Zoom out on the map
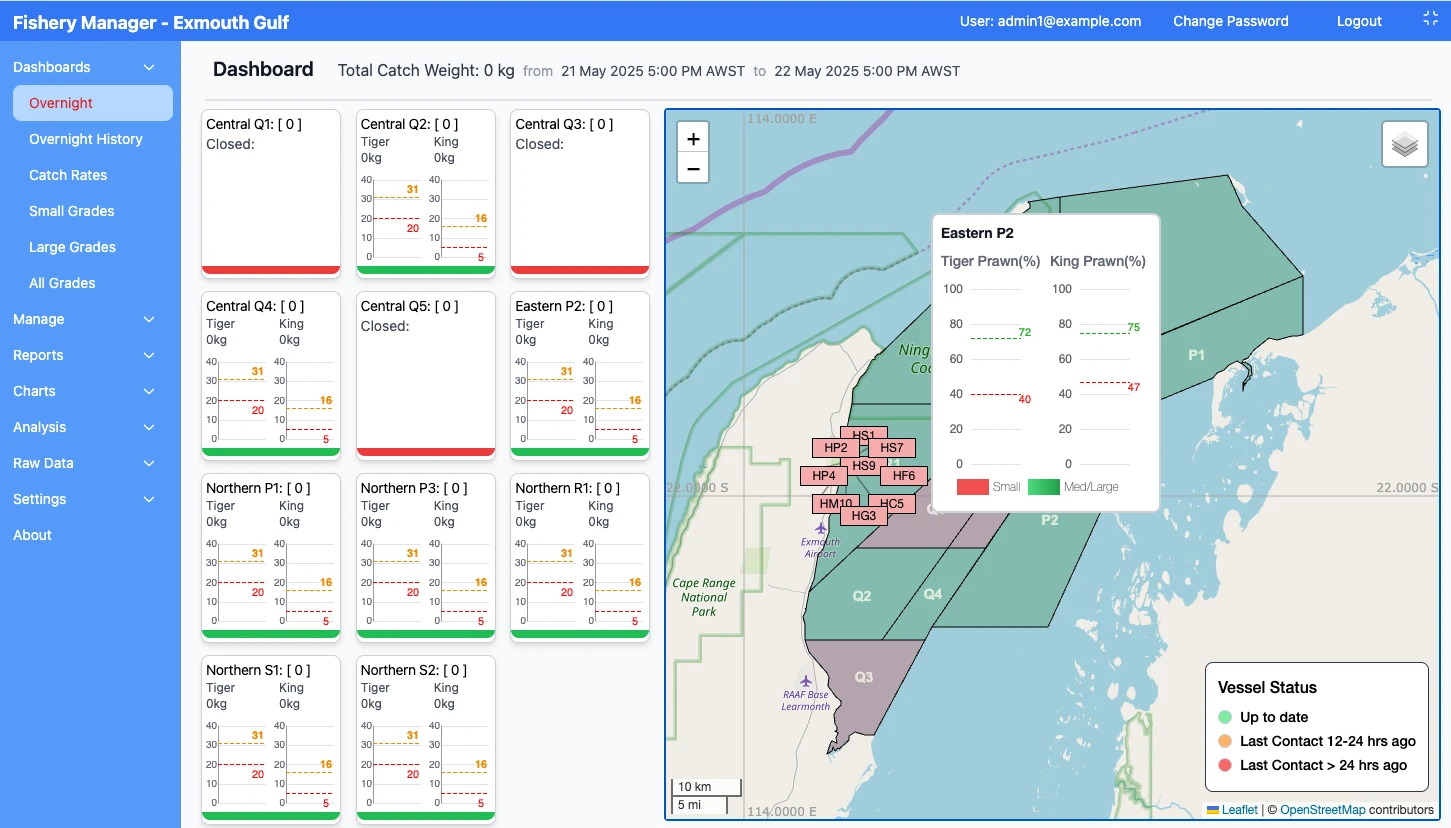 coord(693,169)
